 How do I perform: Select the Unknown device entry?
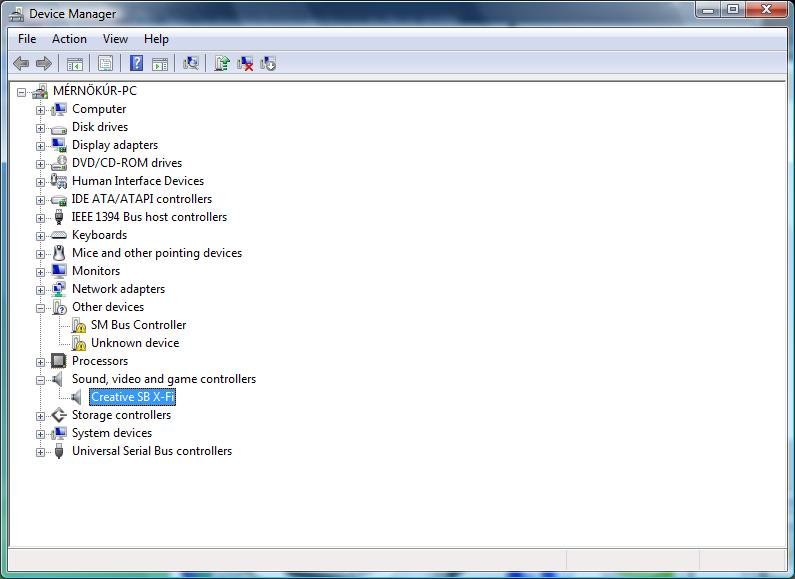(135, 343)
